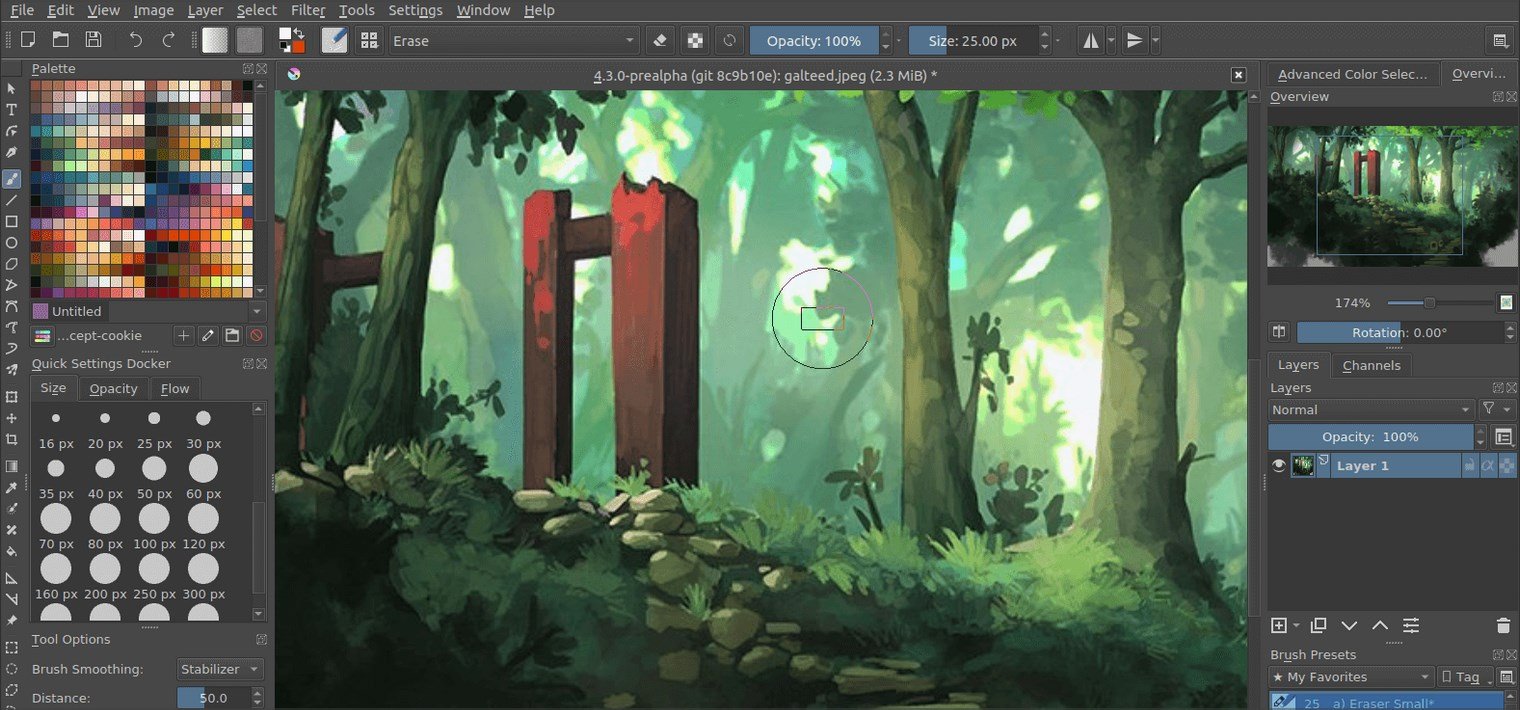Toggle preserve alpha checker icon

[695, 41]
